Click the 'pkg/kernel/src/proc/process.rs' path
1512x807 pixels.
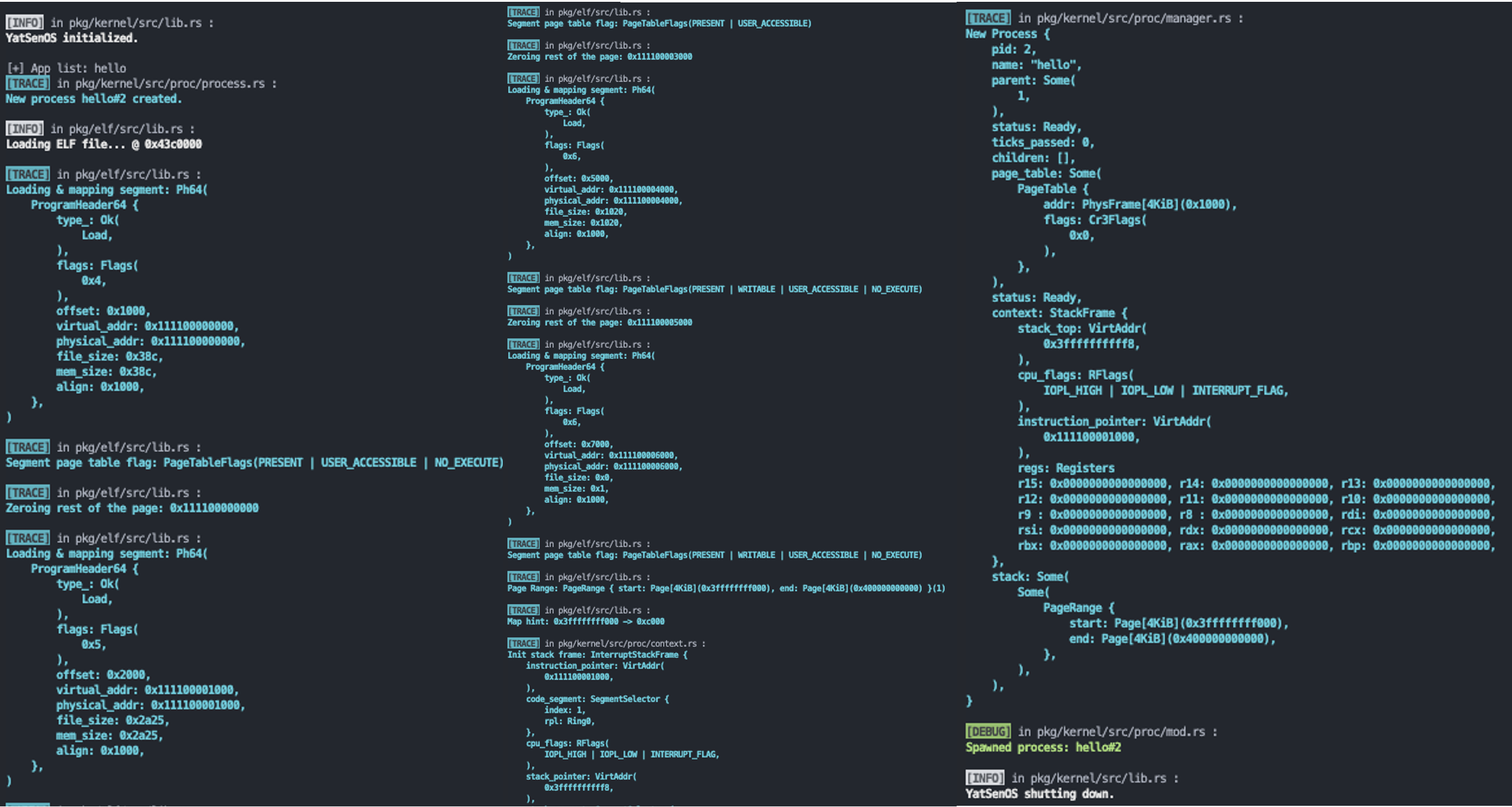[170, 84]
